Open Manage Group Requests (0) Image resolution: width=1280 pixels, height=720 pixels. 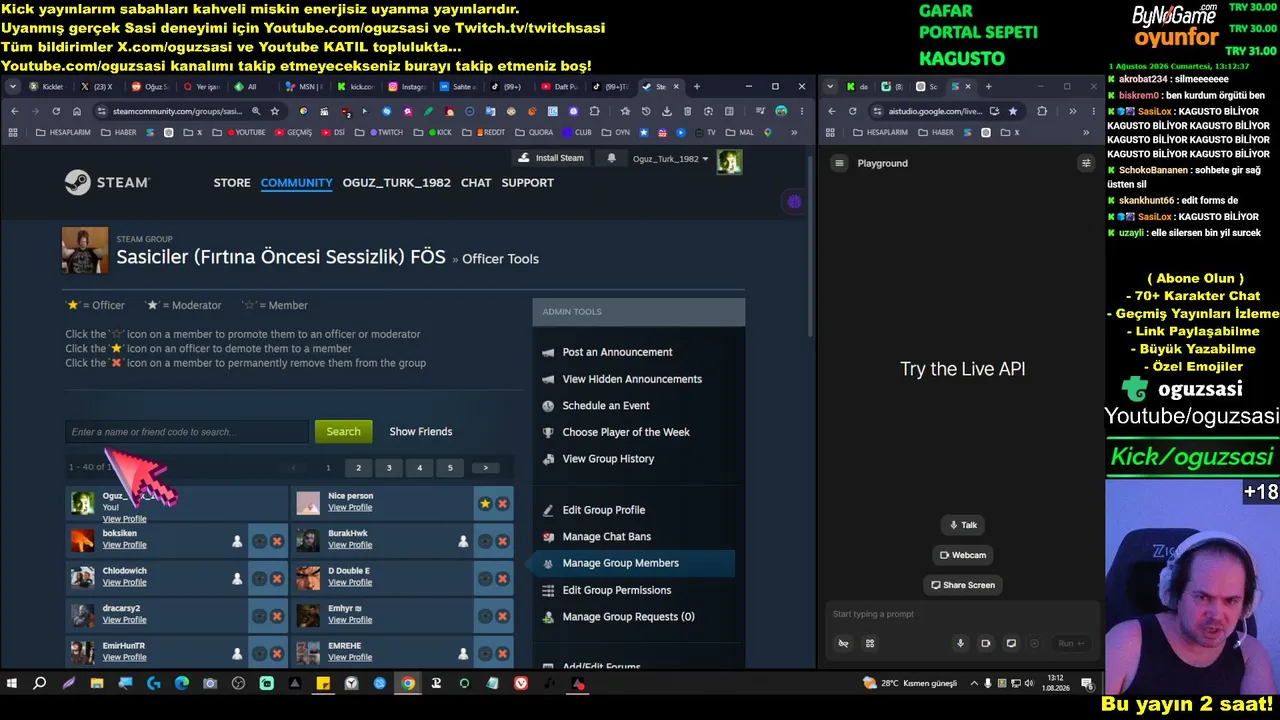tap(628, 617)
